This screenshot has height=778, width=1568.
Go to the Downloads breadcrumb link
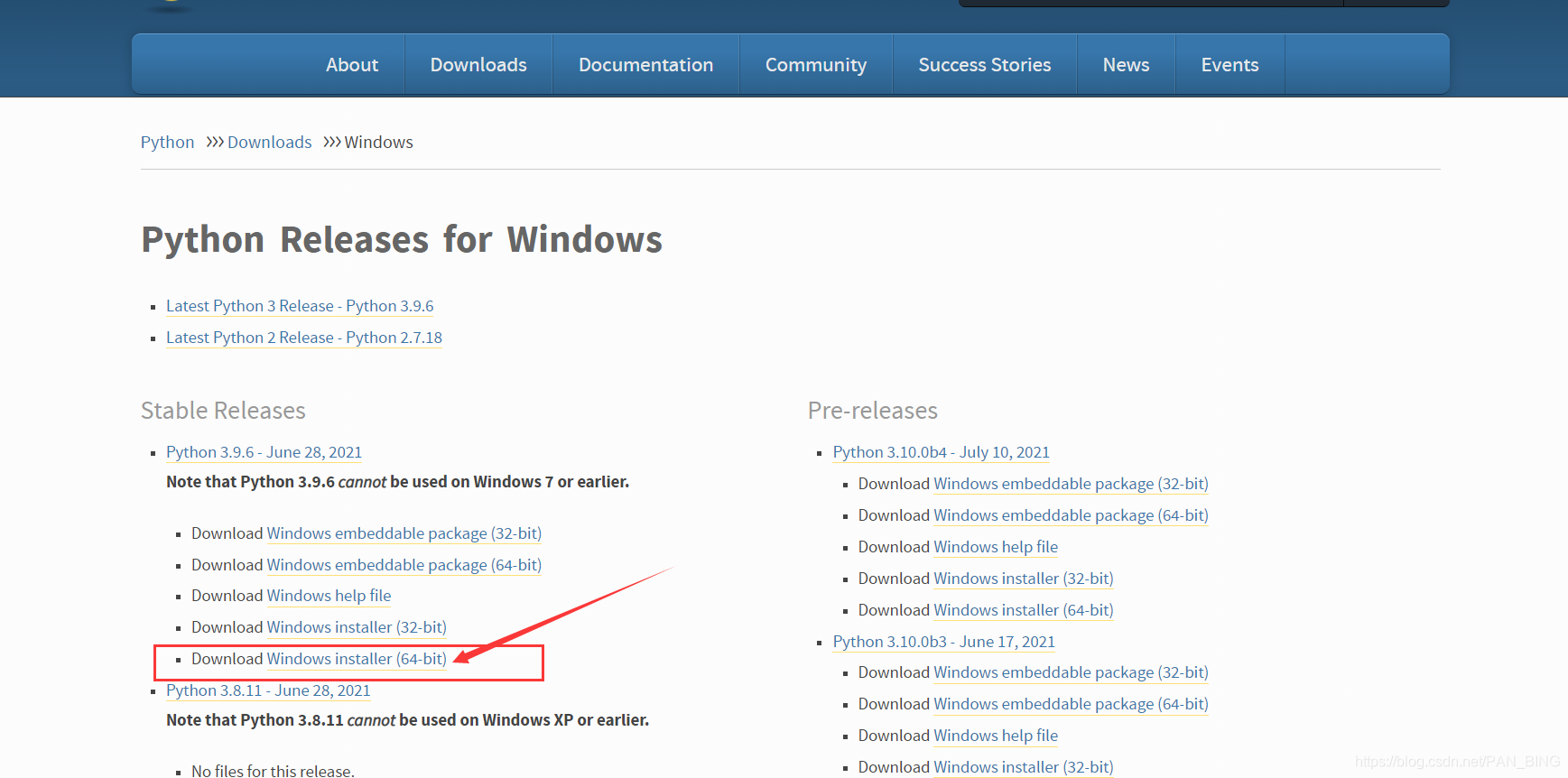click(x=269, y=143)
